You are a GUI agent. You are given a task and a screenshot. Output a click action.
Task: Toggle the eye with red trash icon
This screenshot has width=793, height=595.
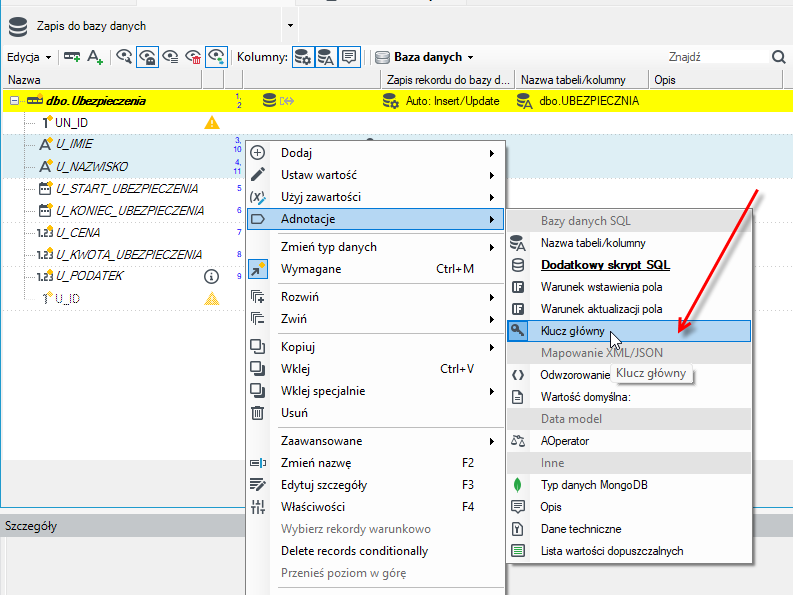[193, 57]
